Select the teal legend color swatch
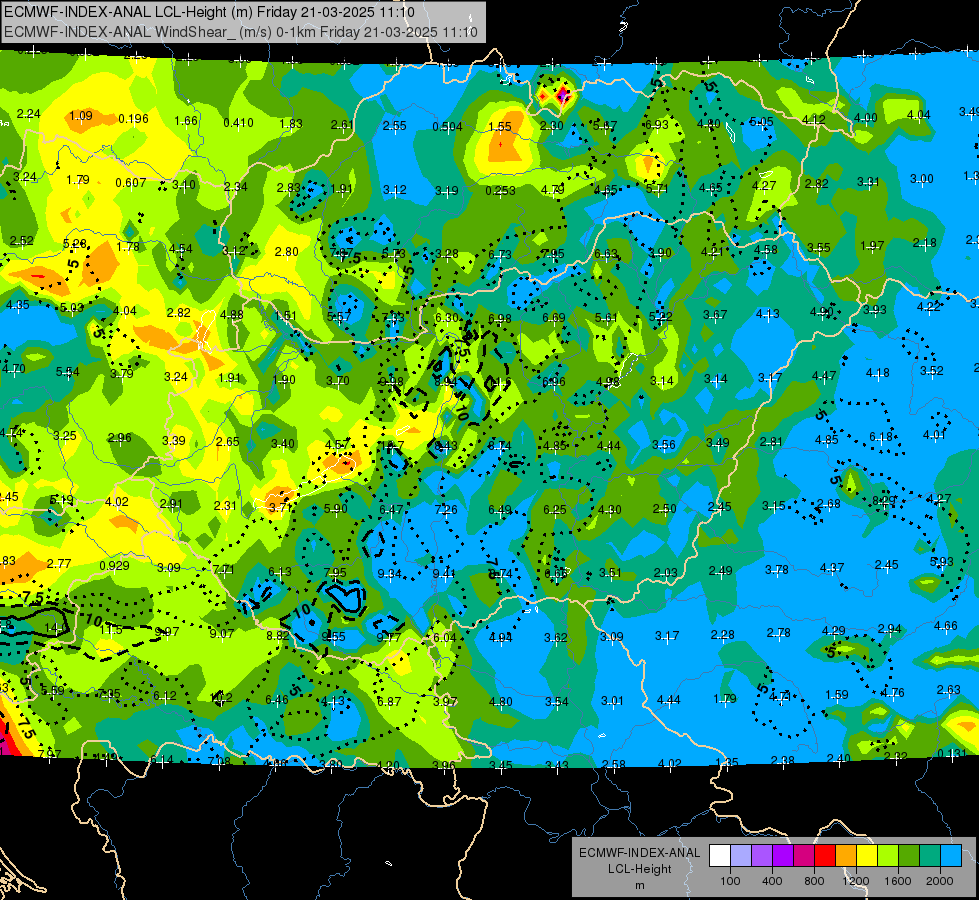Screen dimensions: 979x900 [x=930, y=856]
